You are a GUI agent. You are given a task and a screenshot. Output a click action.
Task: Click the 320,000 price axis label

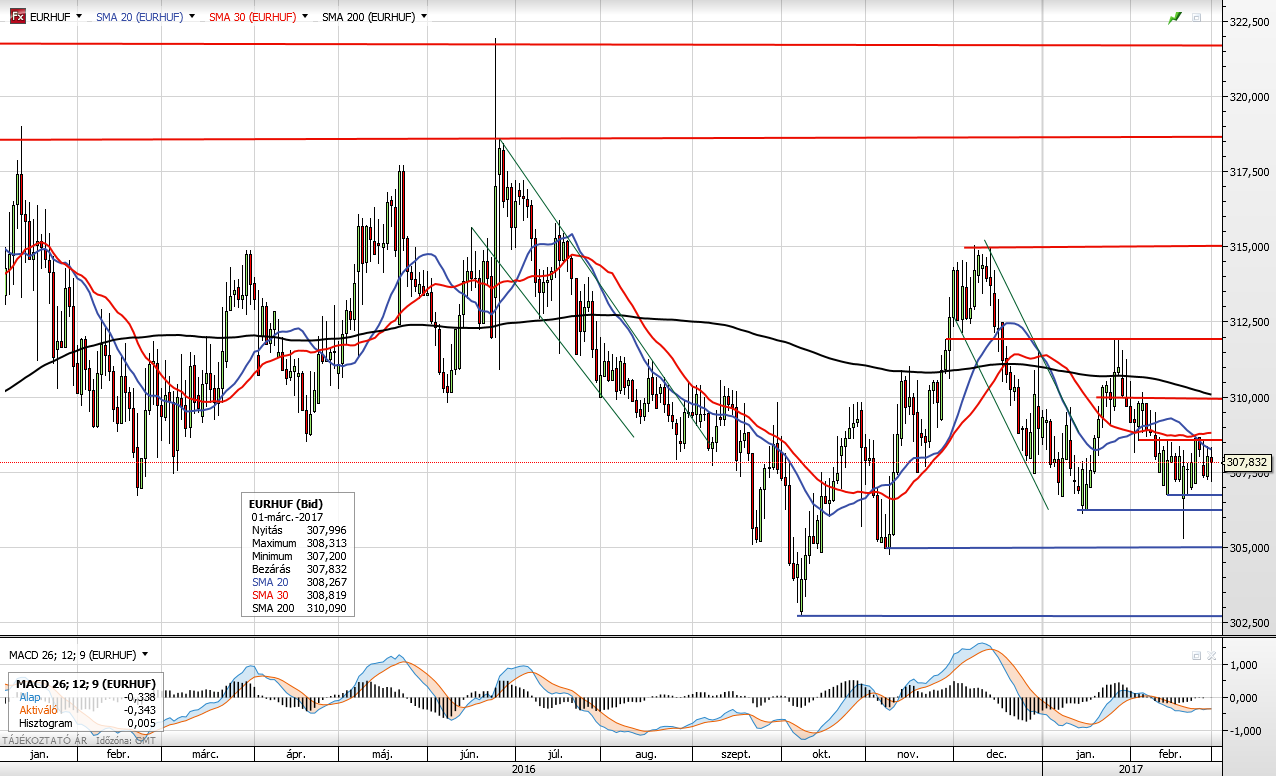(x=1248, y=97)
